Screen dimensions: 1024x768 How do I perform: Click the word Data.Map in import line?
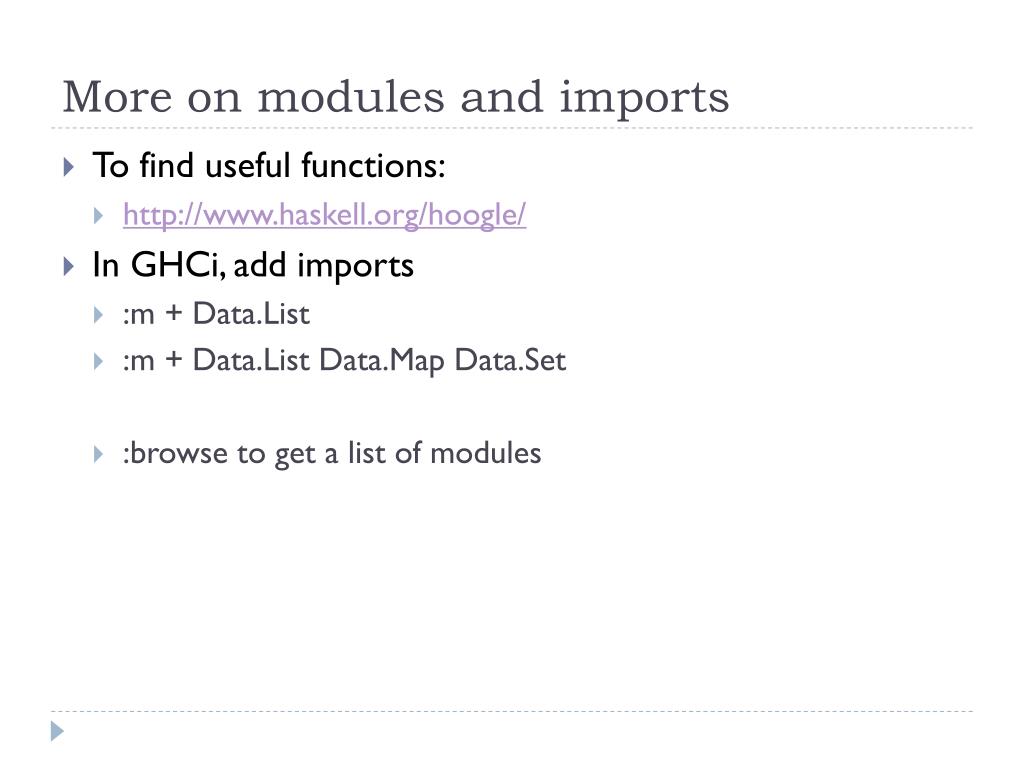(x=381, y=361)
